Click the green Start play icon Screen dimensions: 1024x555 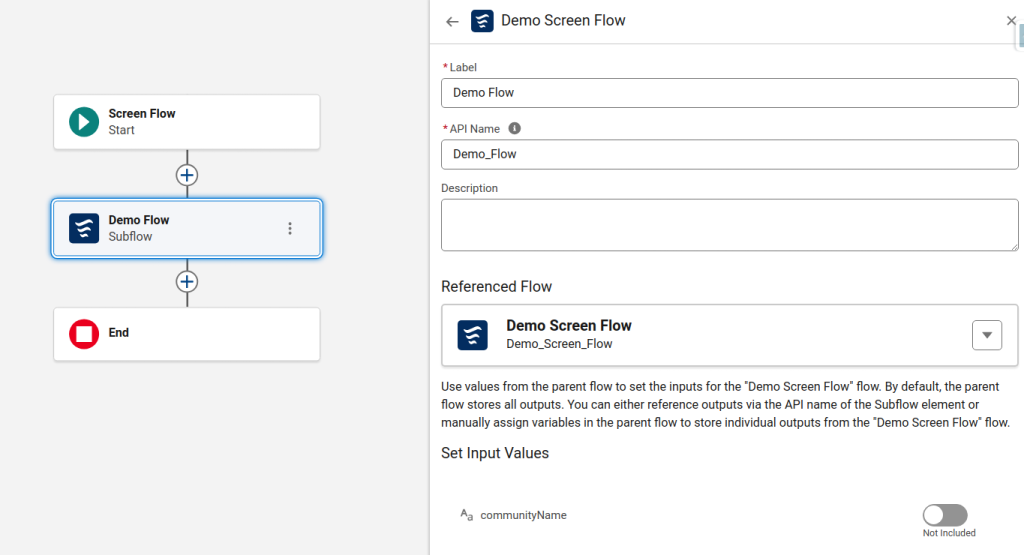tap(84, 122)
